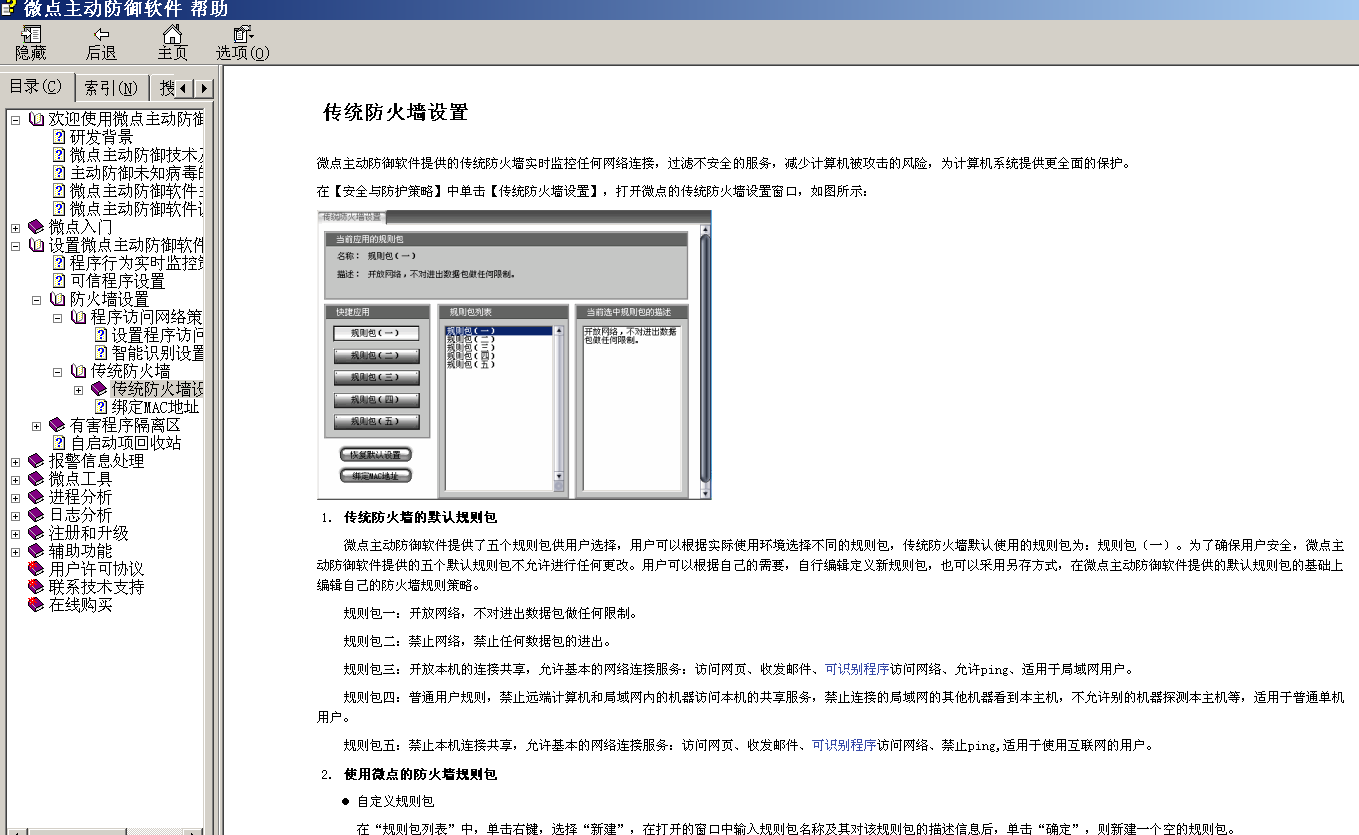
Task: Click the page icon beside 绑定MAC地址
Action: pyautogui.click(x=101, y=407)
